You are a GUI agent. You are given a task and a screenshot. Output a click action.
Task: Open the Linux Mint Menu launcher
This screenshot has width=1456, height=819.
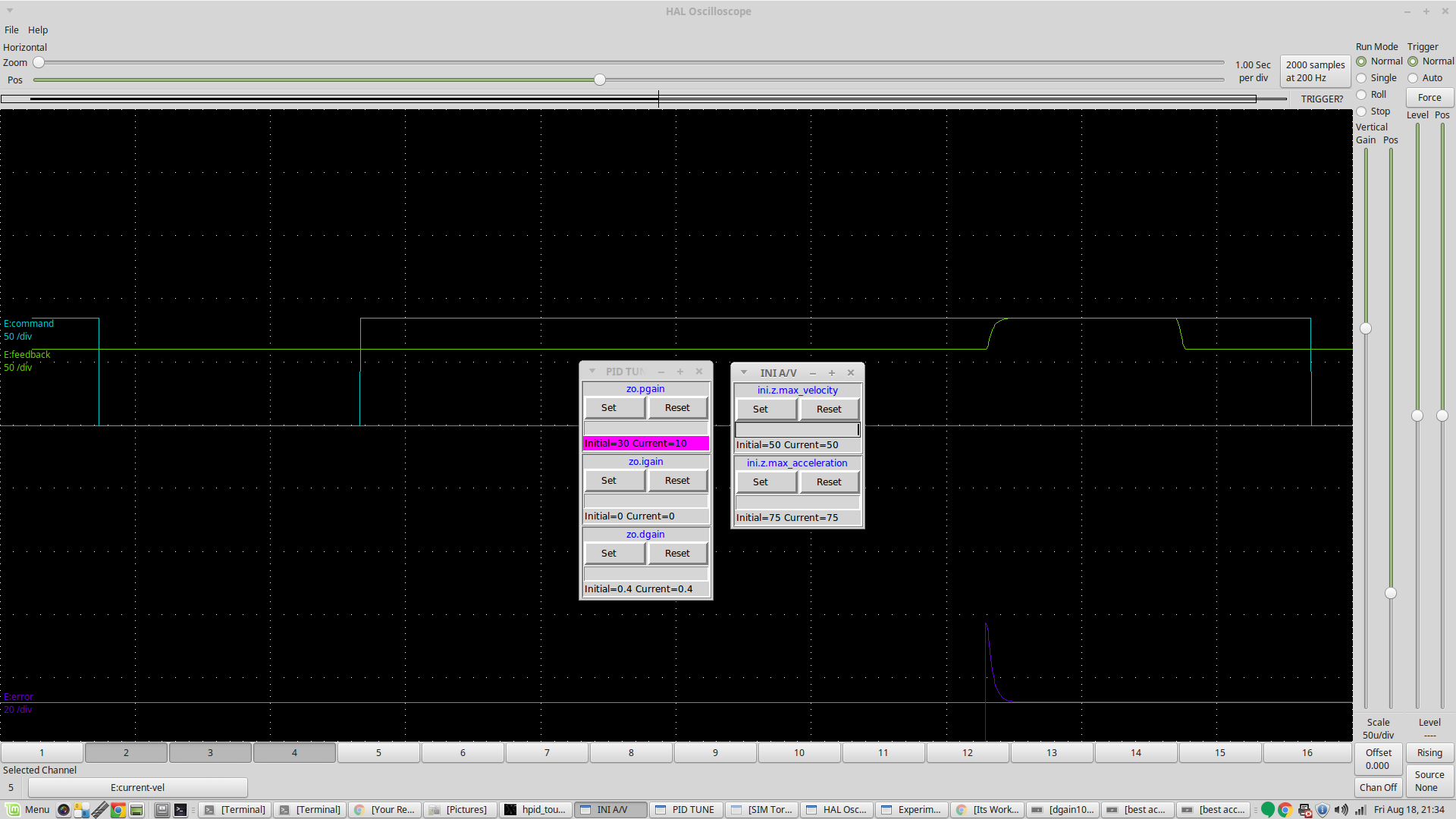(x=28, y=809)
